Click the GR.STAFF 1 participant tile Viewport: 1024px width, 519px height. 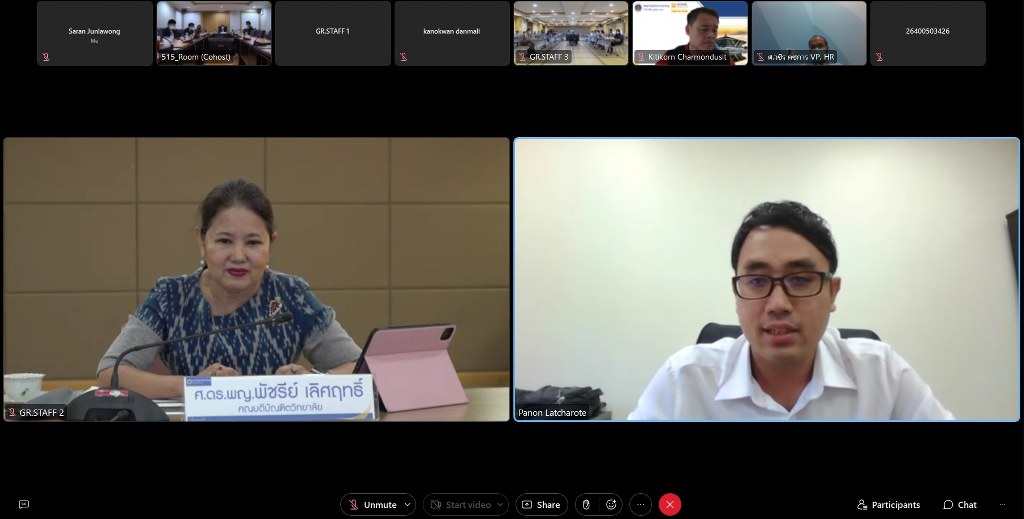[x=333, y=33]
